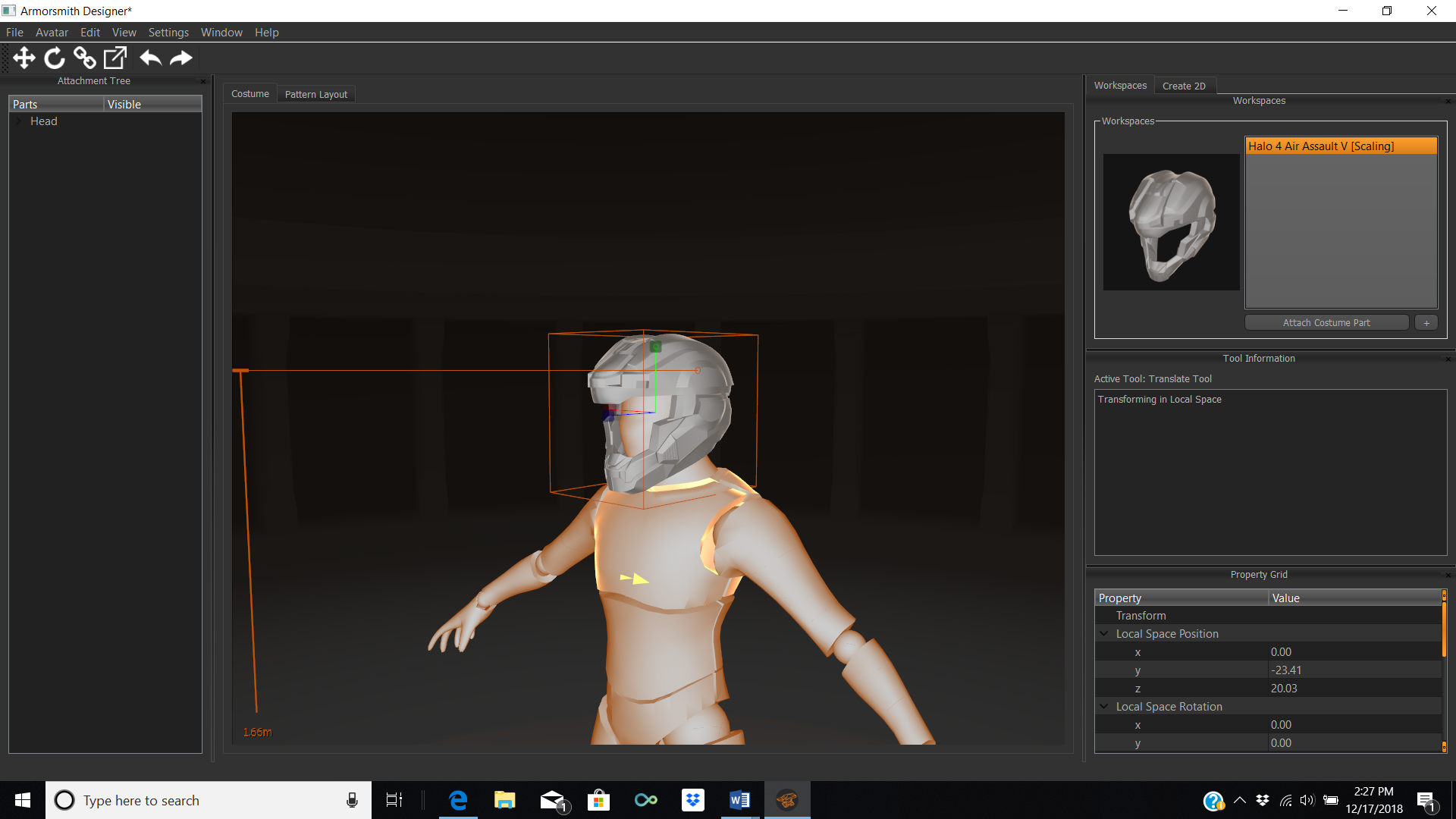Screen dimensions: 1456x819
Task: Switch to the Costume tab
Action: (x=250, y=94)
